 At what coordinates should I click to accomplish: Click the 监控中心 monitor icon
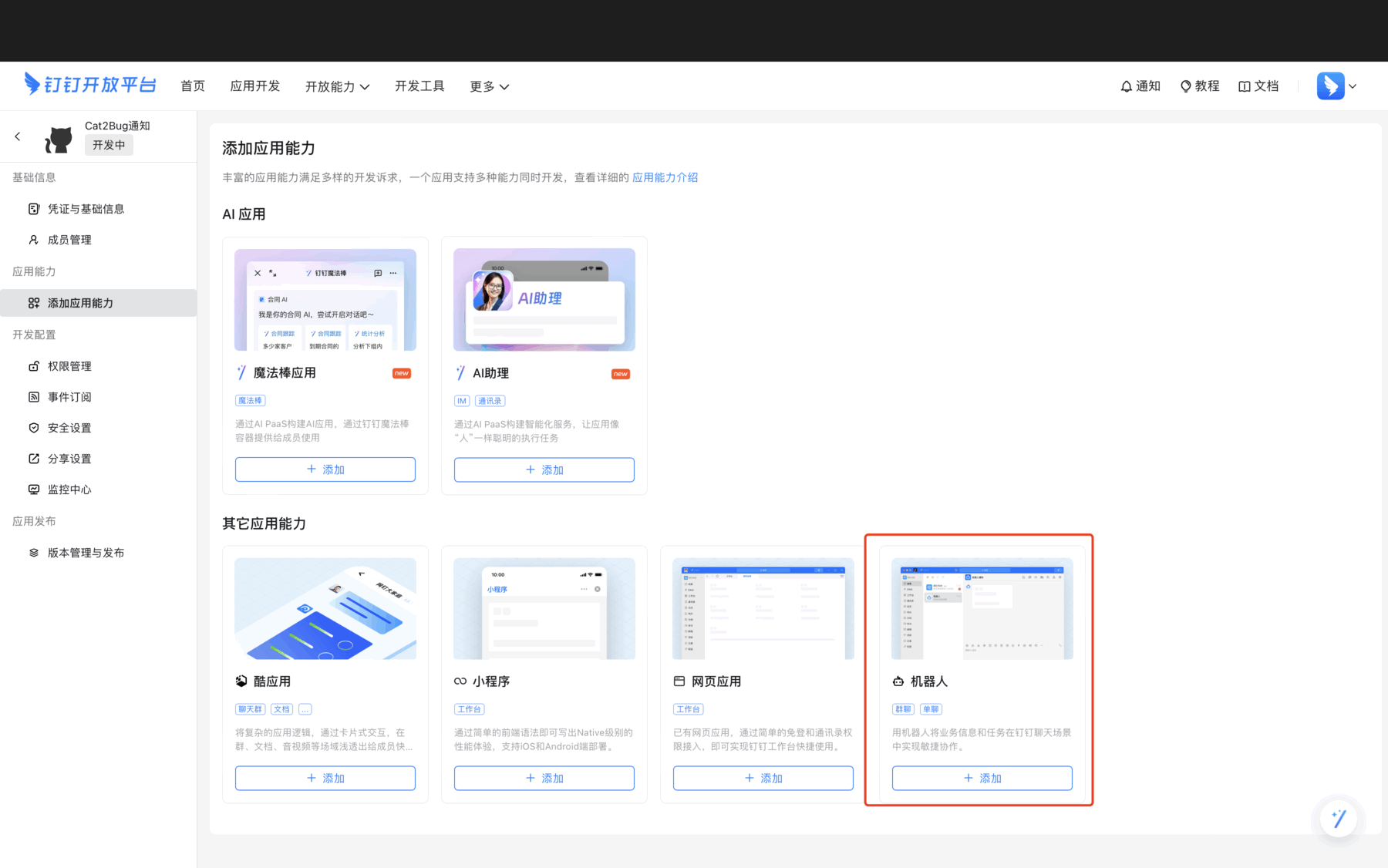[x=34, y=490]
